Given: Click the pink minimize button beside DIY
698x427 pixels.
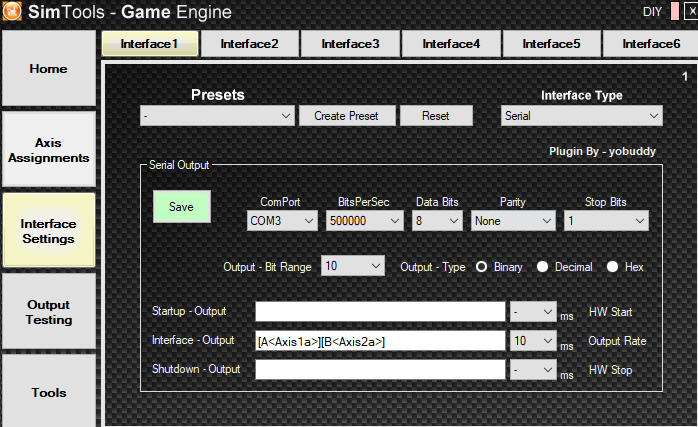Looking at the screenshot, I should [x=675, y=11].
